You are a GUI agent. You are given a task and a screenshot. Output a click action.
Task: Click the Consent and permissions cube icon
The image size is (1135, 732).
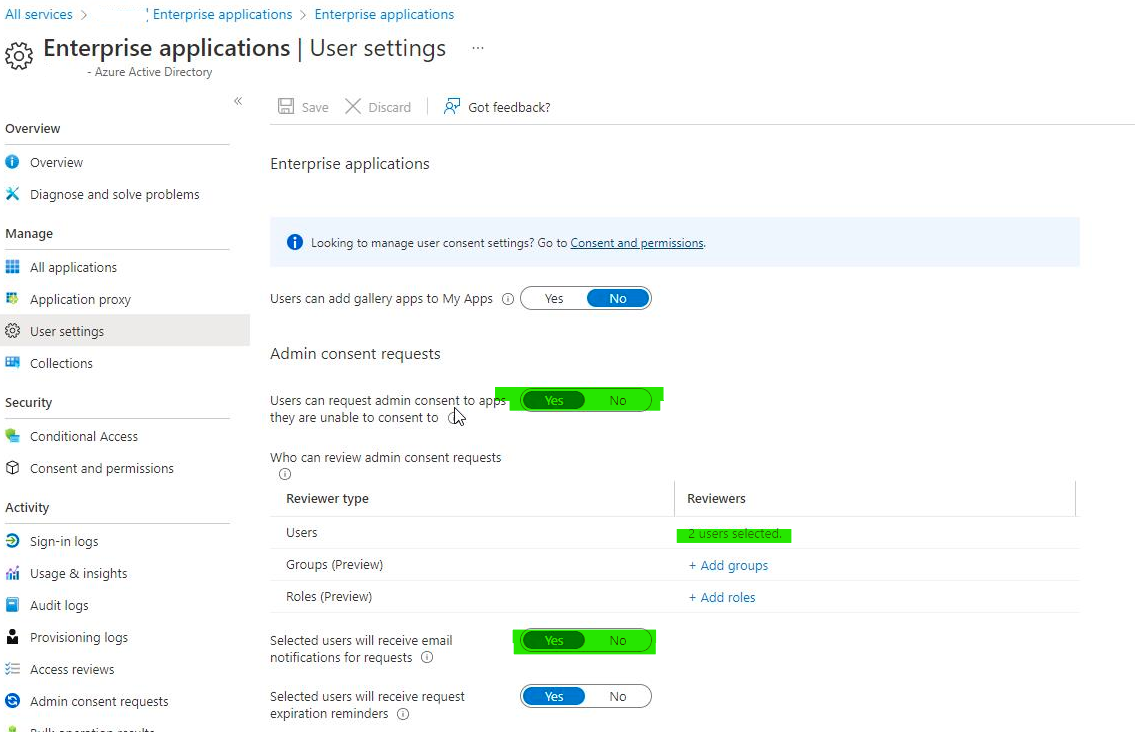(x=12, y=468)
